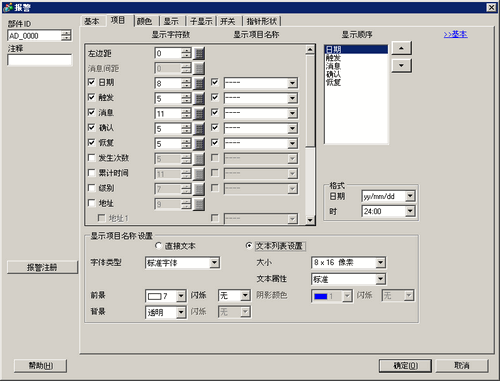
Task: Expand the 大小 8 x 16 像素 dropdown
Action: (380, 263)
